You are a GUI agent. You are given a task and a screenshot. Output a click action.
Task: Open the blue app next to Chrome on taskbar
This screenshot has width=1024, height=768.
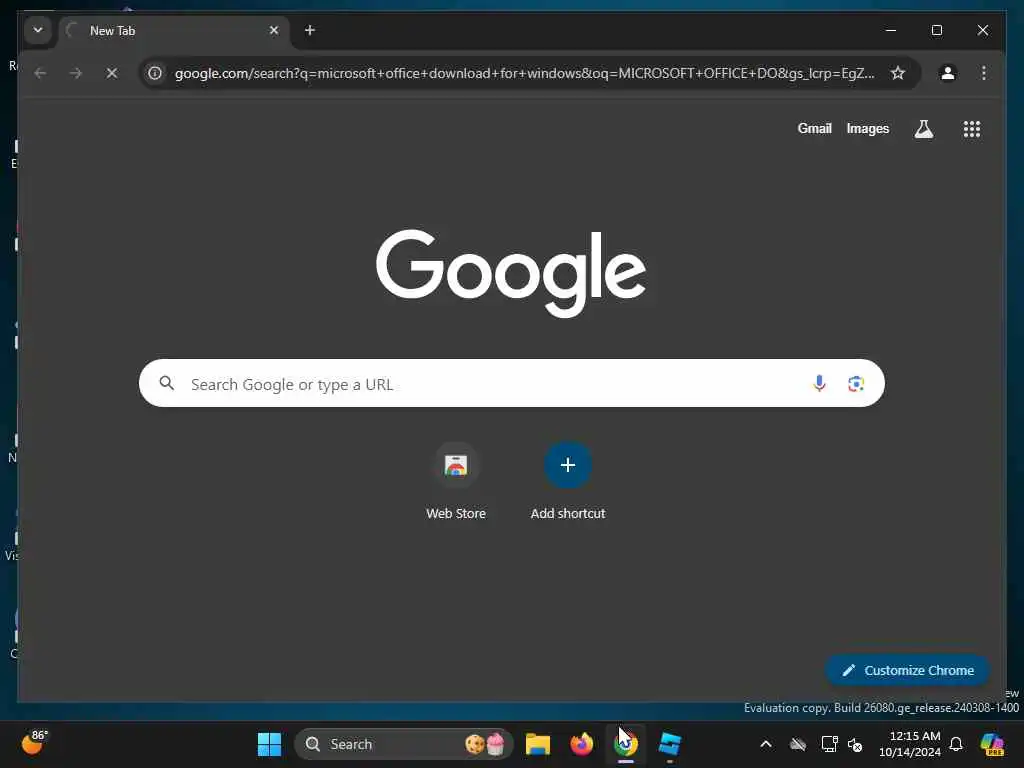click(x=669, y=744)
